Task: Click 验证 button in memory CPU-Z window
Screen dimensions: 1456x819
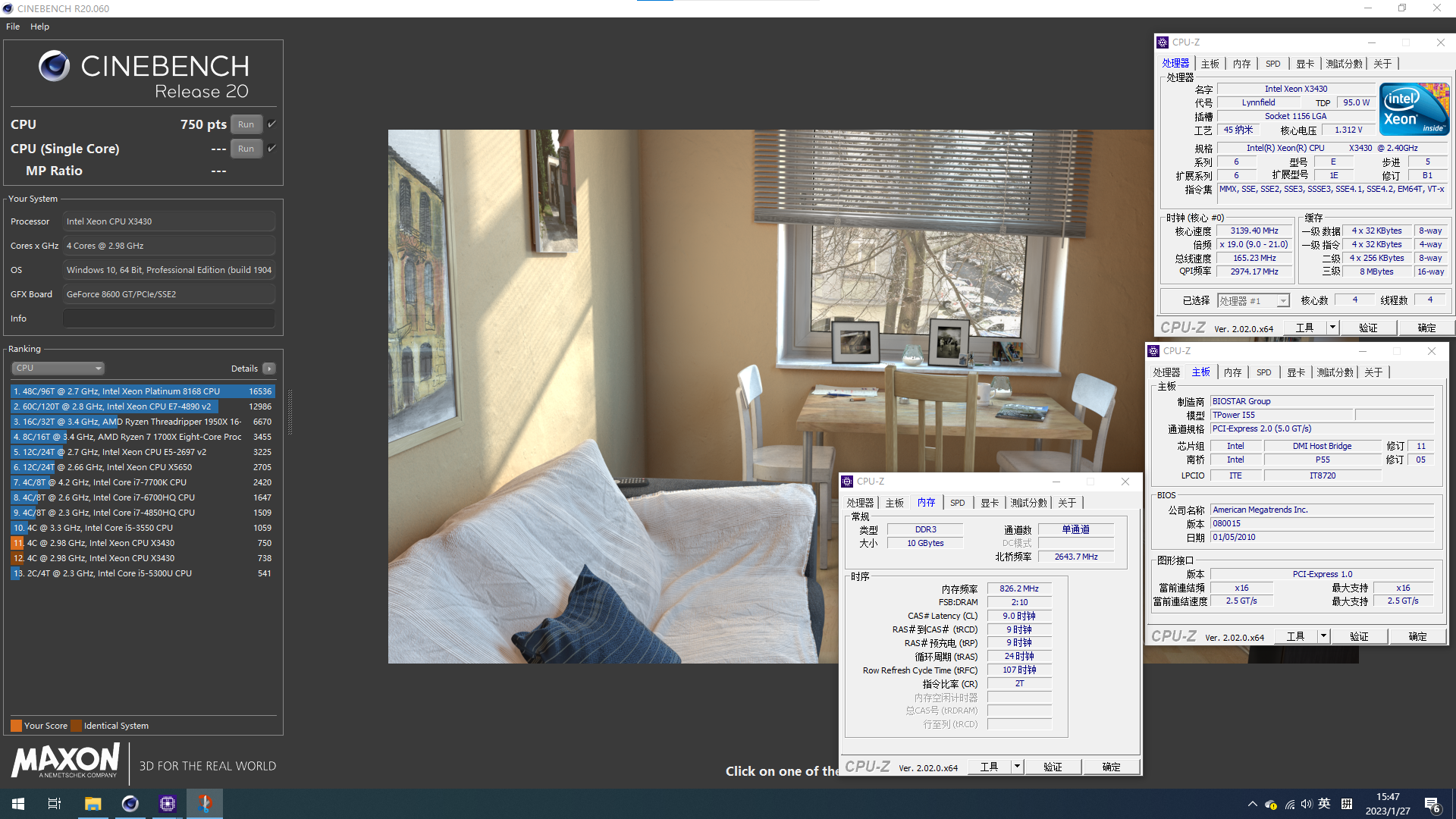Action: pyautogui.click(x=1053, y=767)
